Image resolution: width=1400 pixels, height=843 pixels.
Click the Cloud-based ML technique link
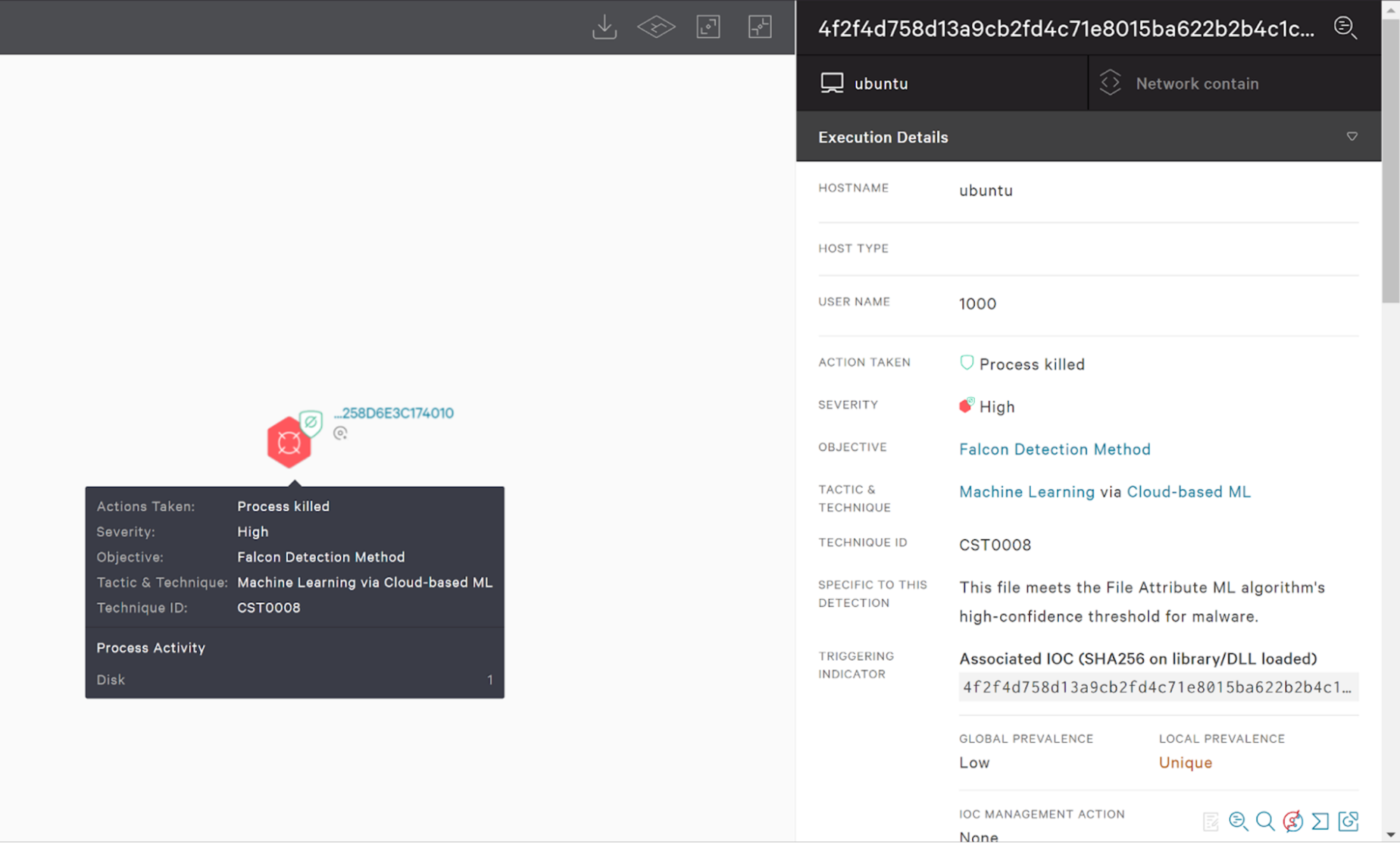pos(1188,492)
